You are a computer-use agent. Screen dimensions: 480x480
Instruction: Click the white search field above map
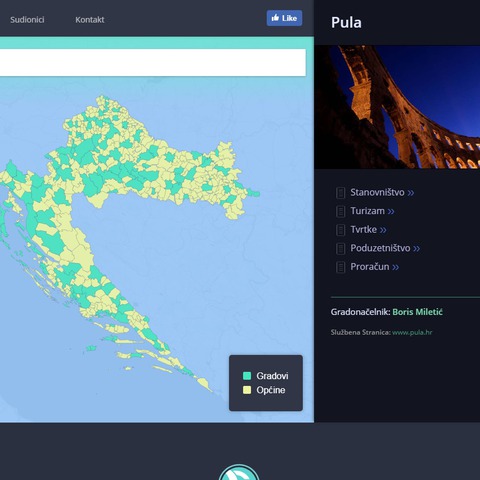pos(153,63)
